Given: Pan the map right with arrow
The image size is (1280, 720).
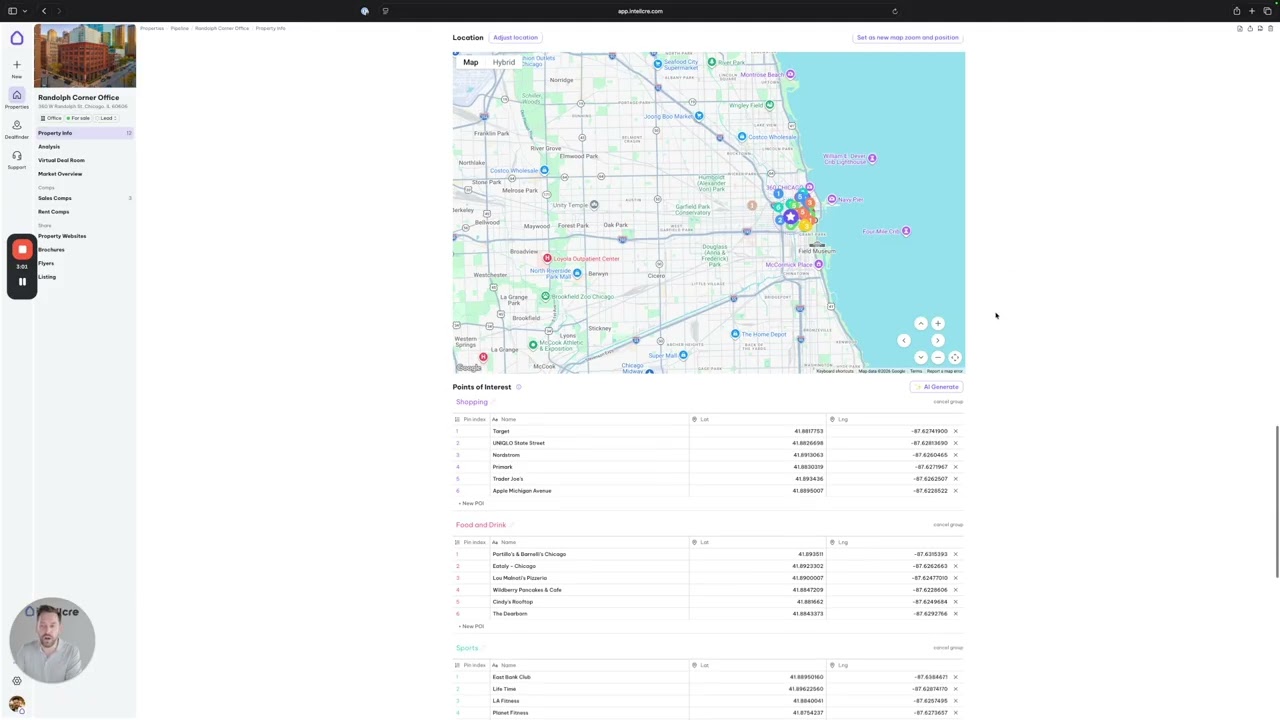Looking at the screenshot, I should coord(938,340).
